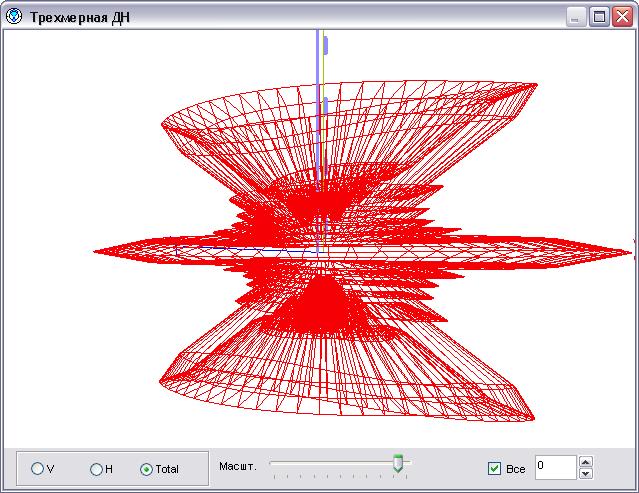The height and width of the screenshot is (493, 639).
Task: Increase the value with the up spinner arrow
Action: 586,462
